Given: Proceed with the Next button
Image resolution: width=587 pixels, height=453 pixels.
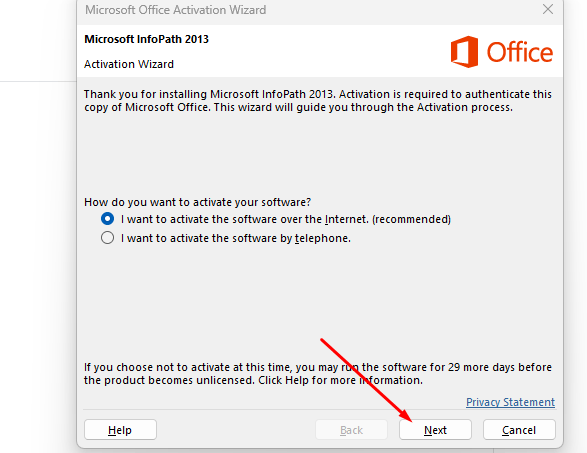Looking at the screenshot, I should coord(435,429).
